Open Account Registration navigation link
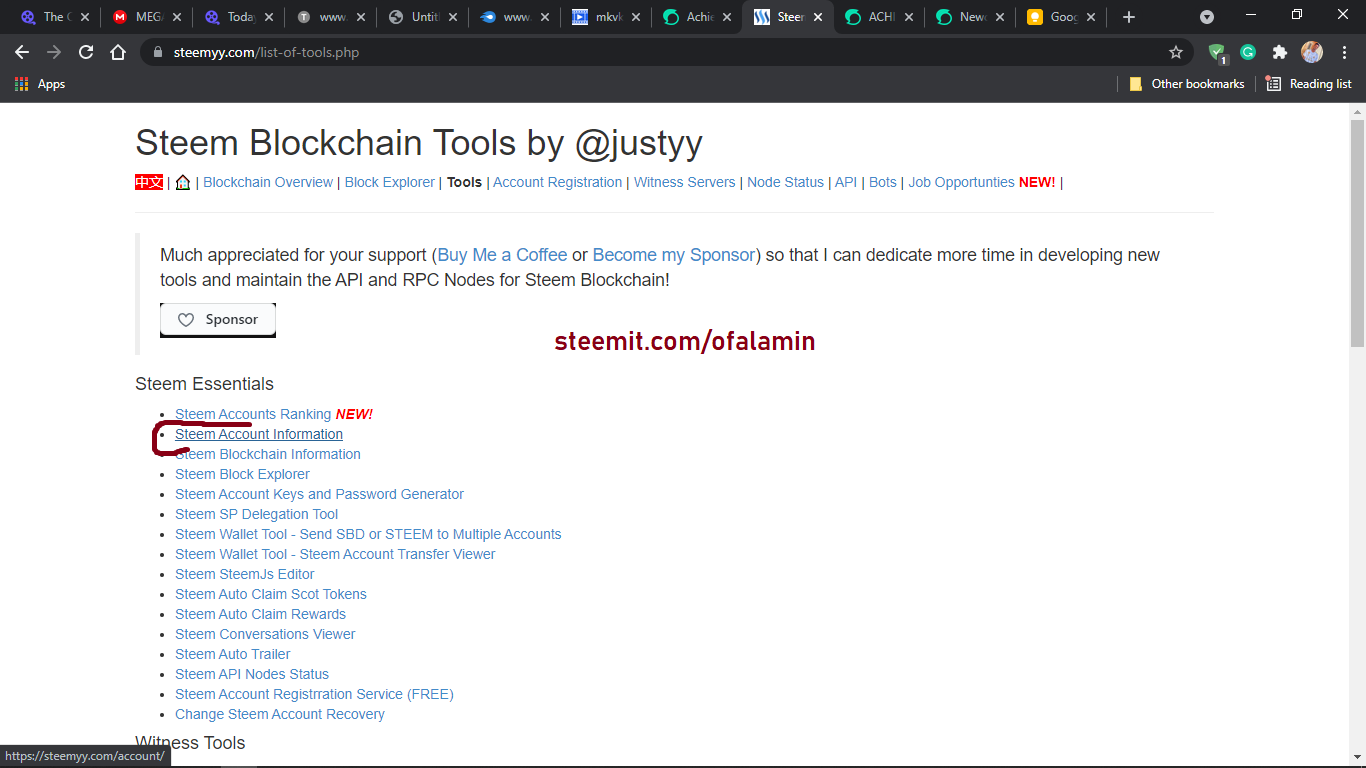This screenshot has height=768, width=1366. click(x=557, y=182)
